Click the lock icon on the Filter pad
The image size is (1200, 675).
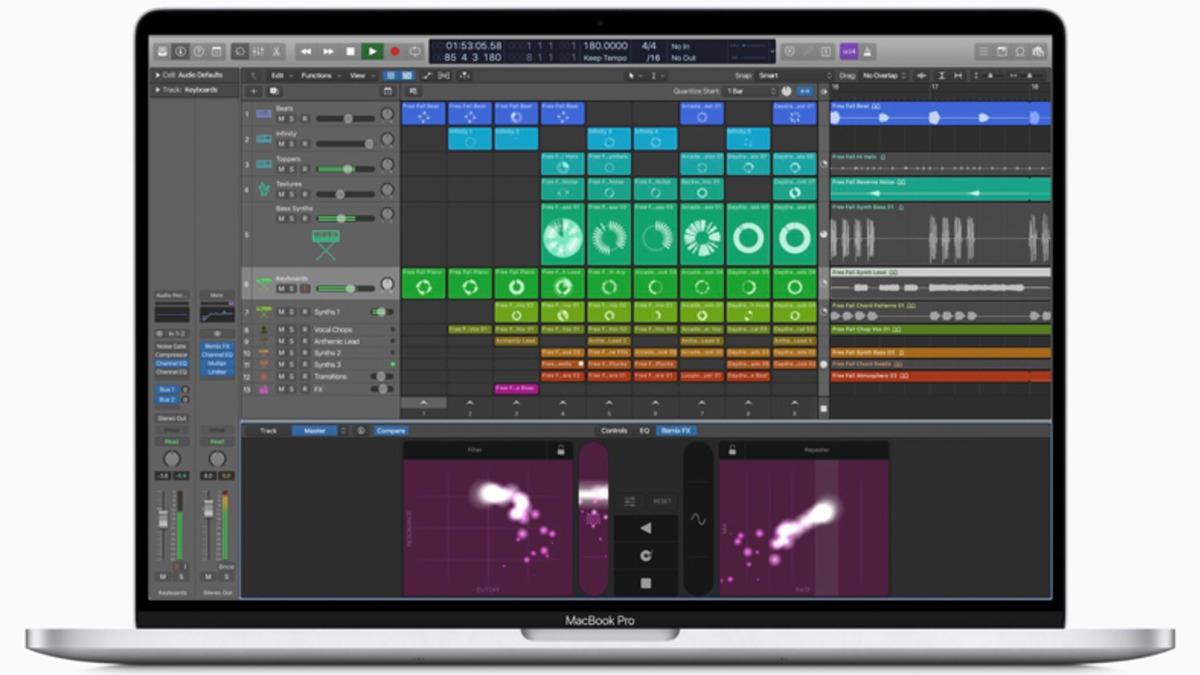[x=560, y=449]
